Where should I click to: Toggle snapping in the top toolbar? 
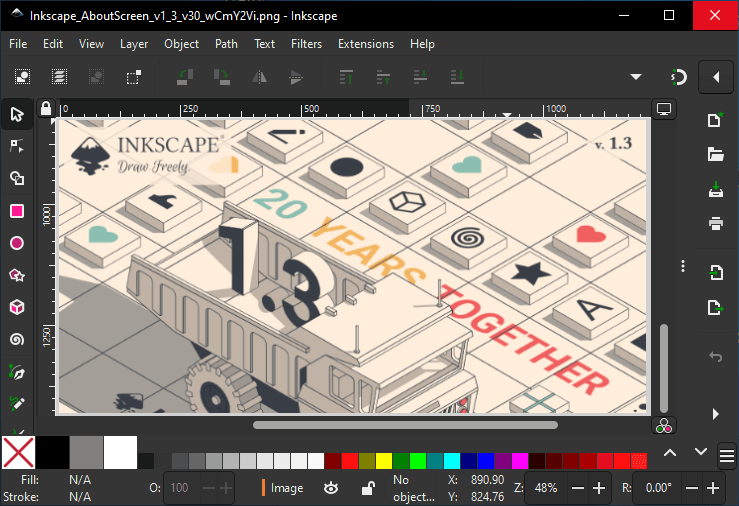[678, 77]
